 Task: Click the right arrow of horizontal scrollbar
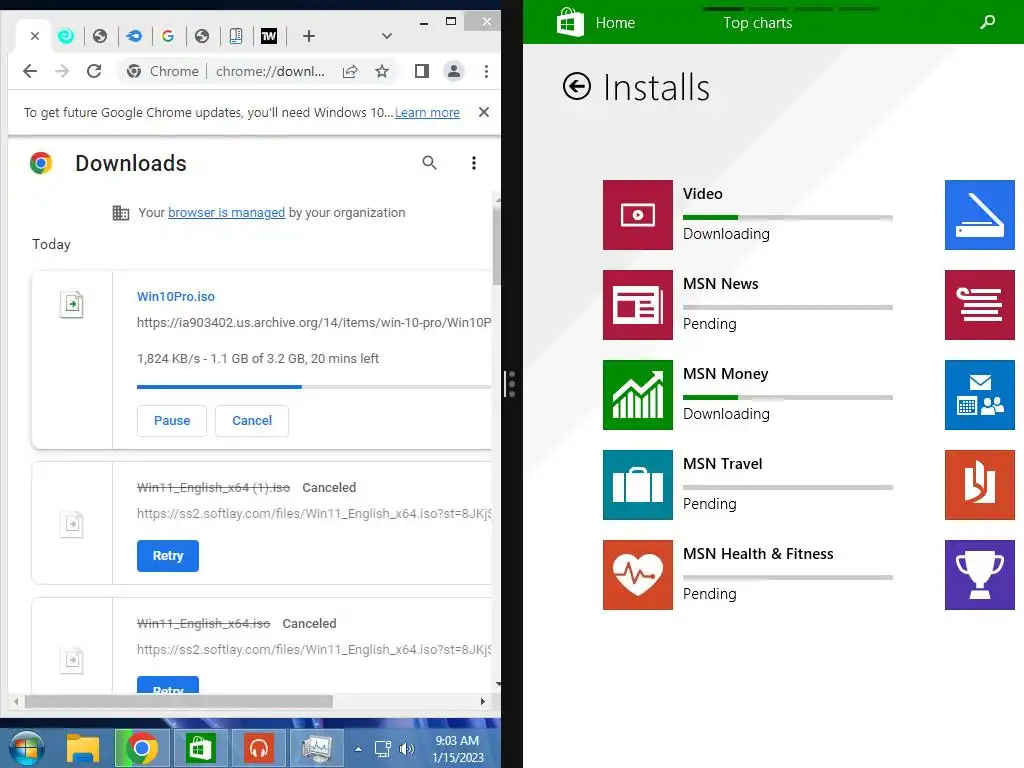(x=483, y=701)
